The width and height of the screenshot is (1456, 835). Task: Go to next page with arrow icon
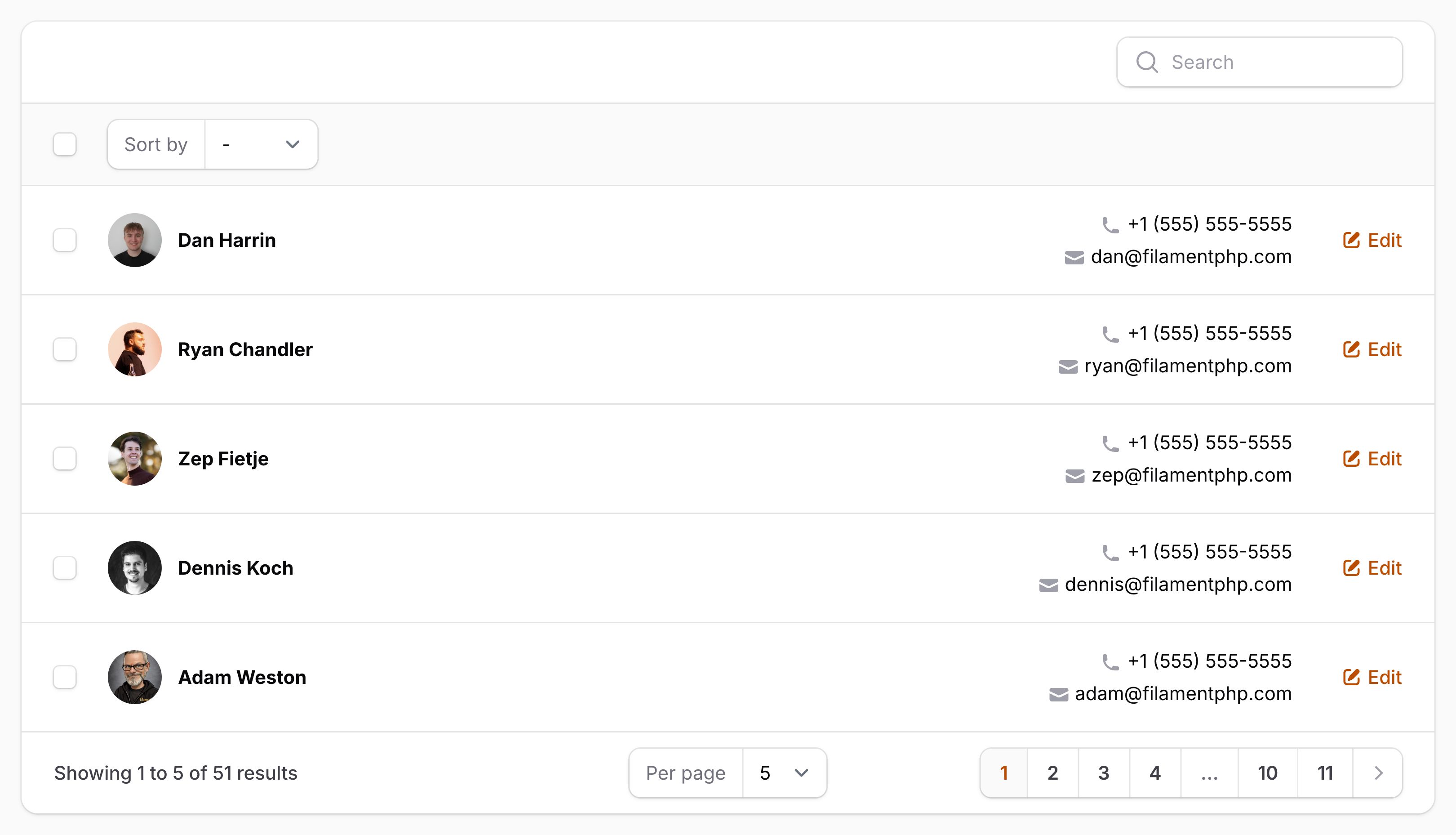pyautogui.click(x=1378, y=773)
